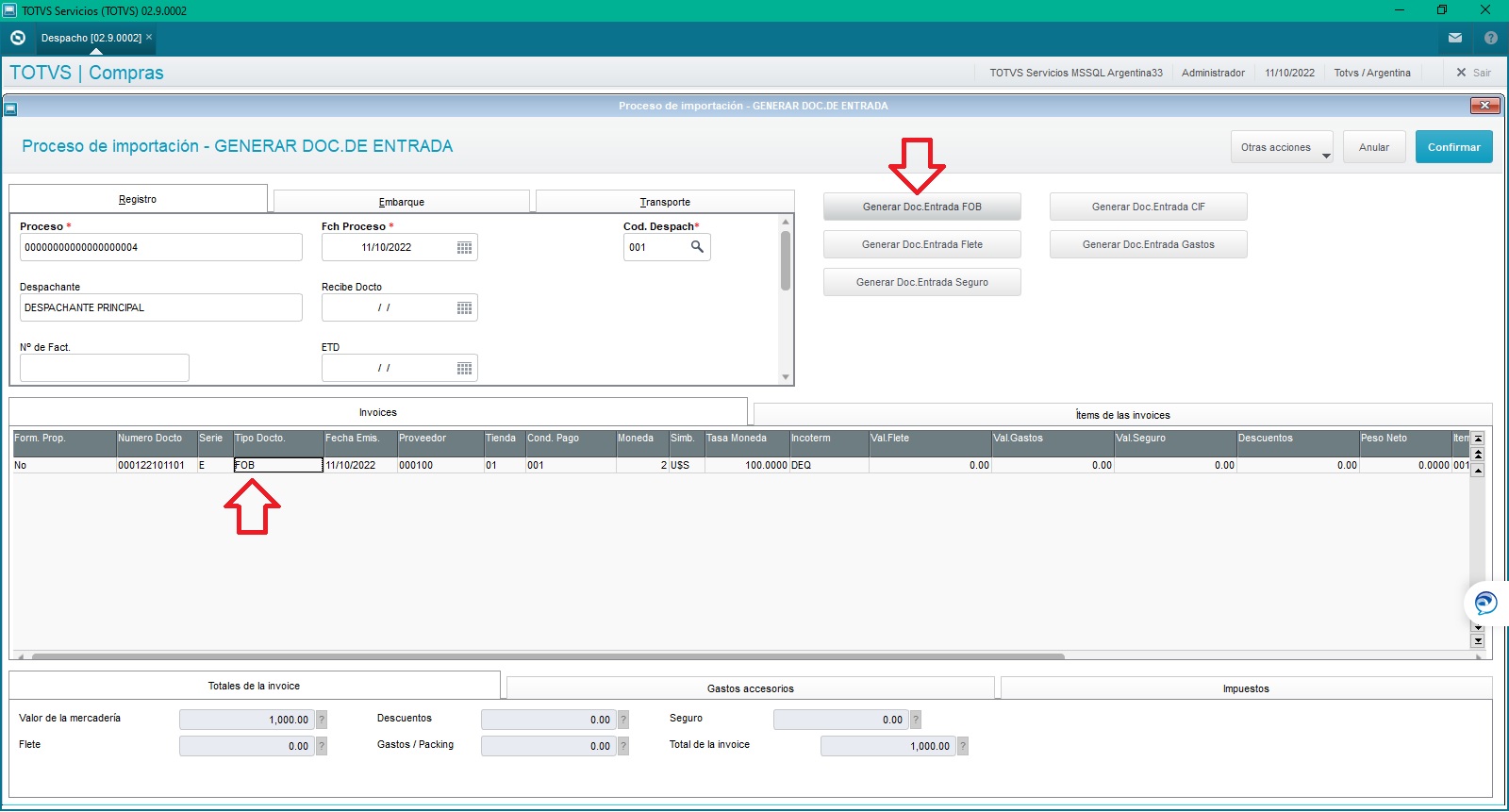Generate the CIF entry document
1509x812 pixels.
[x=1148, y=207]
